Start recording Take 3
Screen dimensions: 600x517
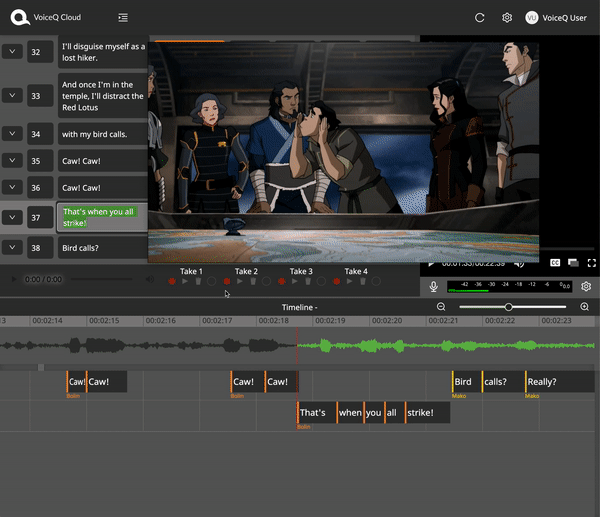pos(282,281)
